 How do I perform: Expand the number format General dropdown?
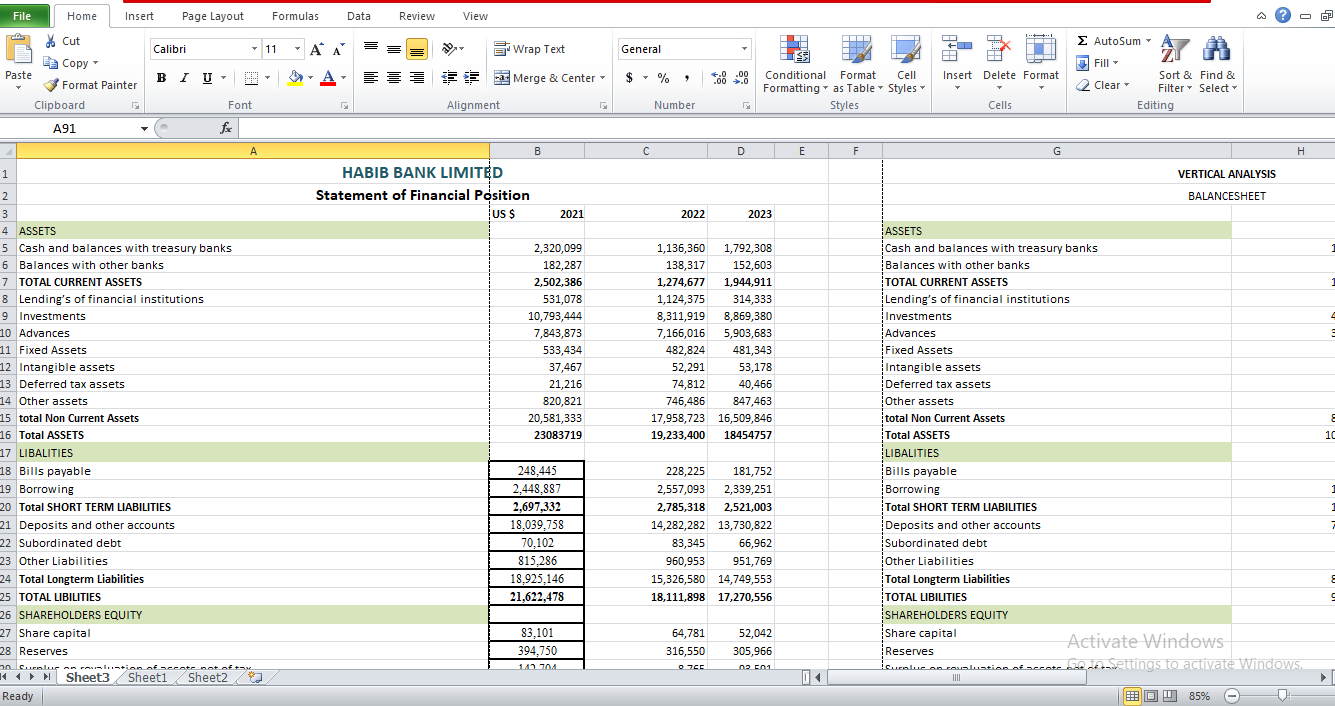[744, 49]
